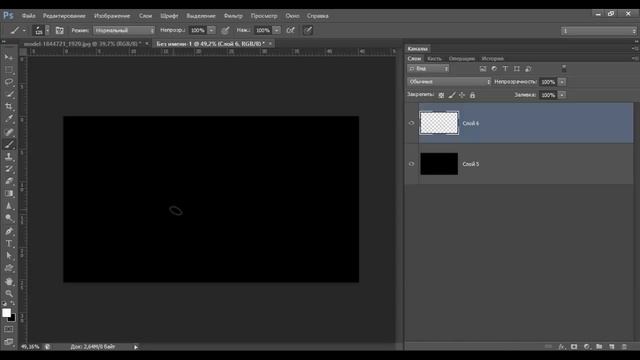This screenshot has width=640, height=360.
Task: Open layer fill Заливка arrow
Action: click(562, 95)
